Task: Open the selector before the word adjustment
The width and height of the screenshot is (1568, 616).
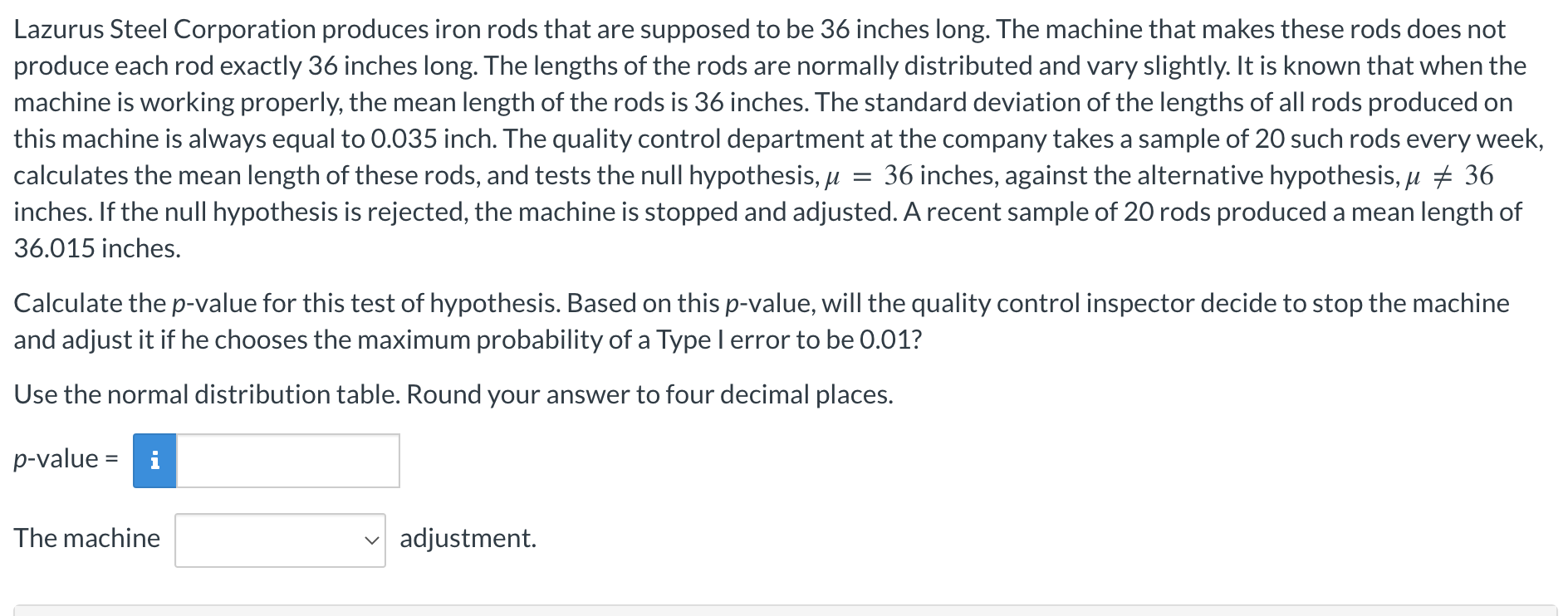Action: click(280, 540)
